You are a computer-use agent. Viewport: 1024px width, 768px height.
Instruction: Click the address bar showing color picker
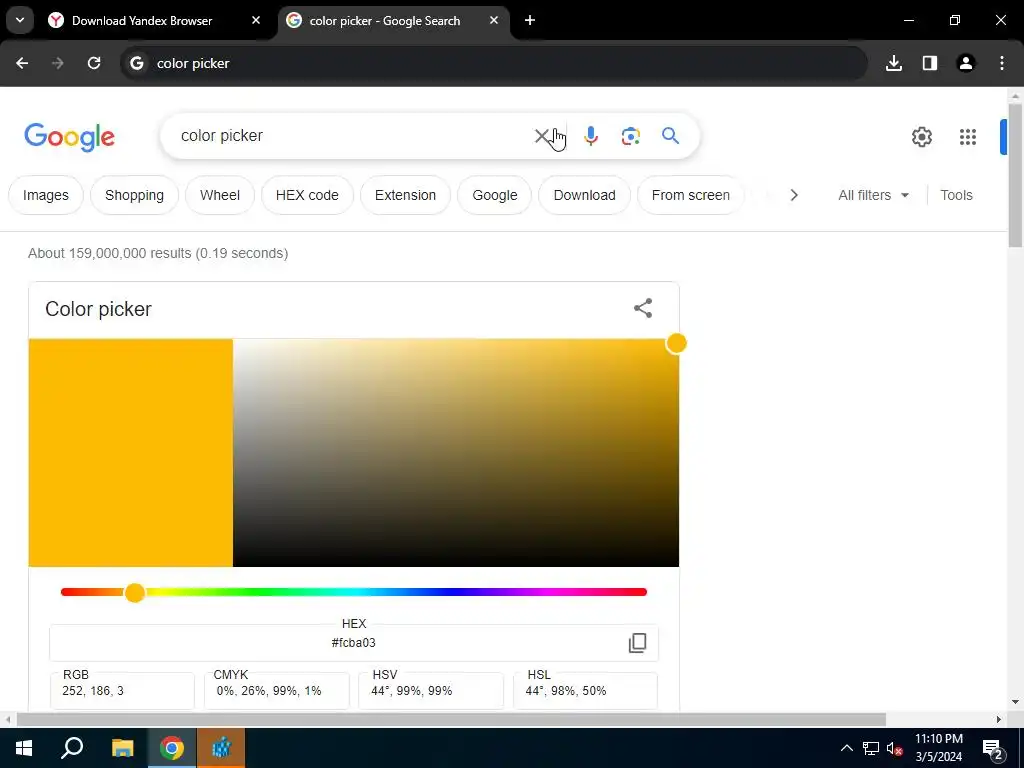(x=494, y=63)
